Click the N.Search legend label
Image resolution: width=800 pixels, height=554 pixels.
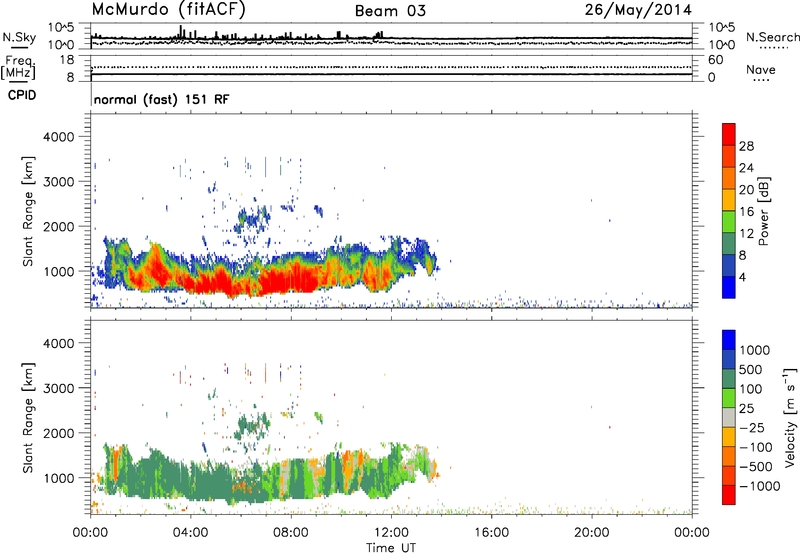coord(772,37)
